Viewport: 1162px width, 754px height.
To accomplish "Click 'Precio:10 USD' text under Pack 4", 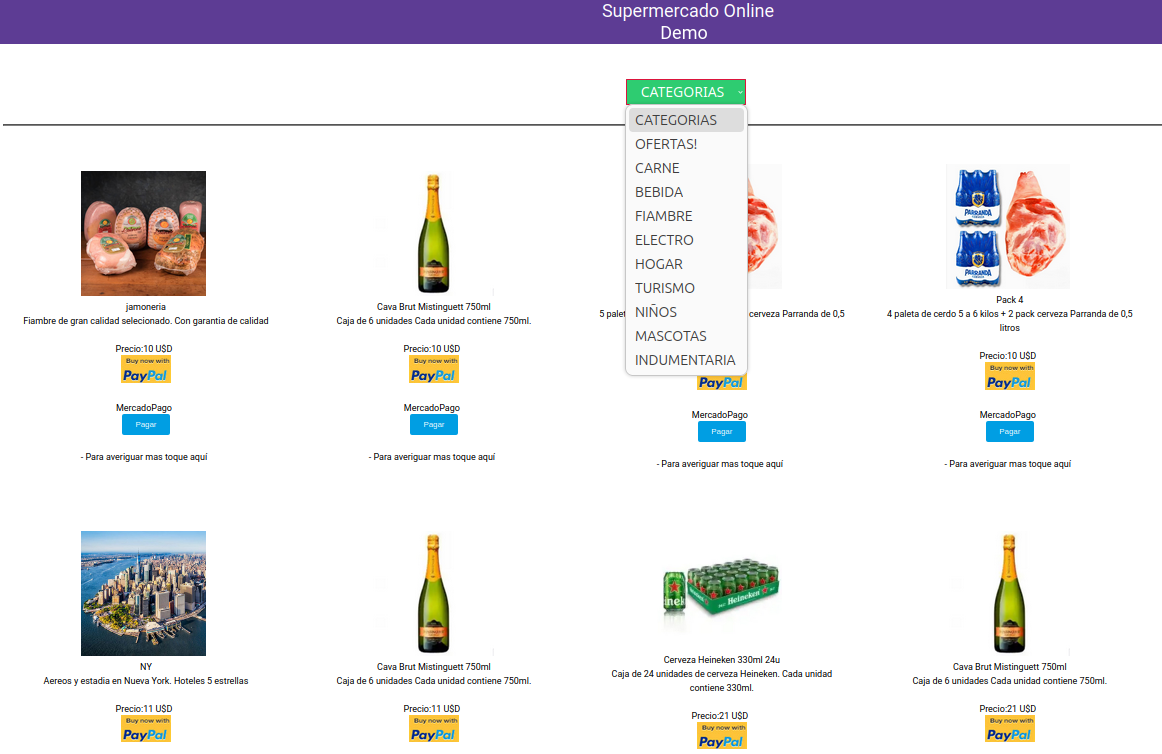I will (1008, 356).
